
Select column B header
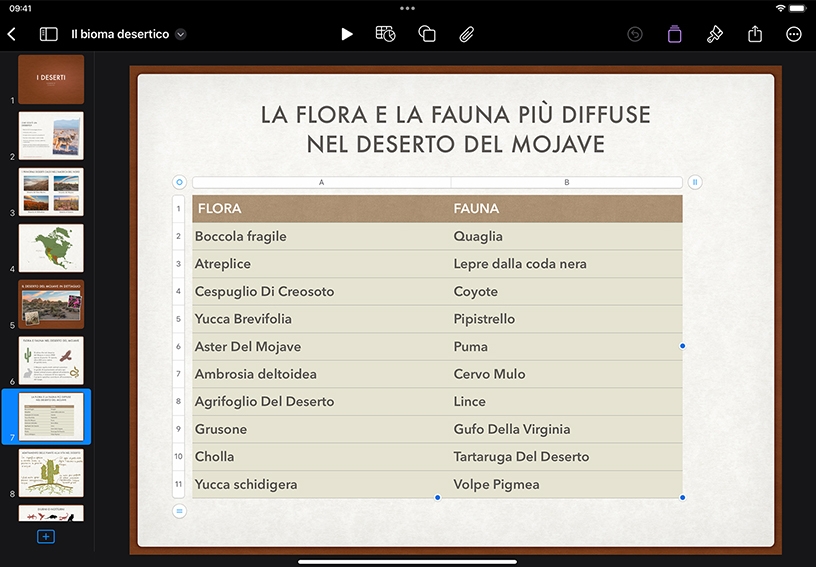[x=567, y=182]
